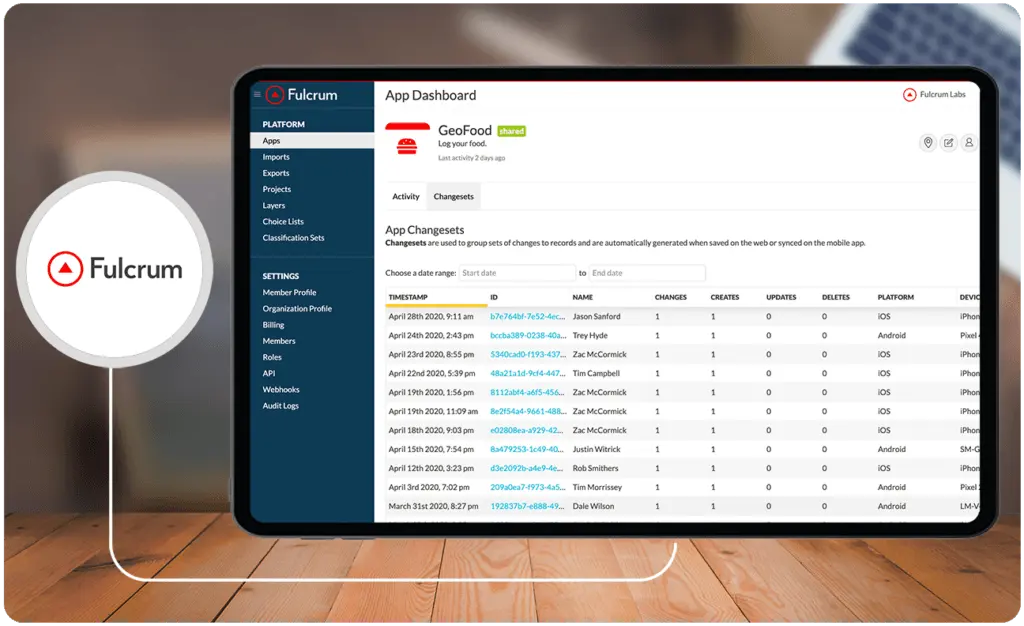This screenshot has width=1024, height=626.
Task: Click the name Dale Wilson
Action: point(593,506)
